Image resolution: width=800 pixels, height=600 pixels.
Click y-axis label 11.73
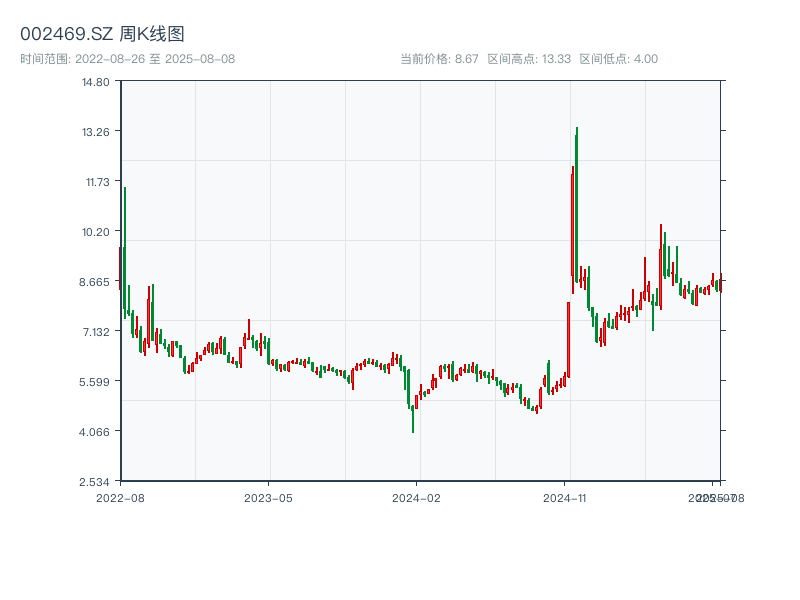point(97,182)
